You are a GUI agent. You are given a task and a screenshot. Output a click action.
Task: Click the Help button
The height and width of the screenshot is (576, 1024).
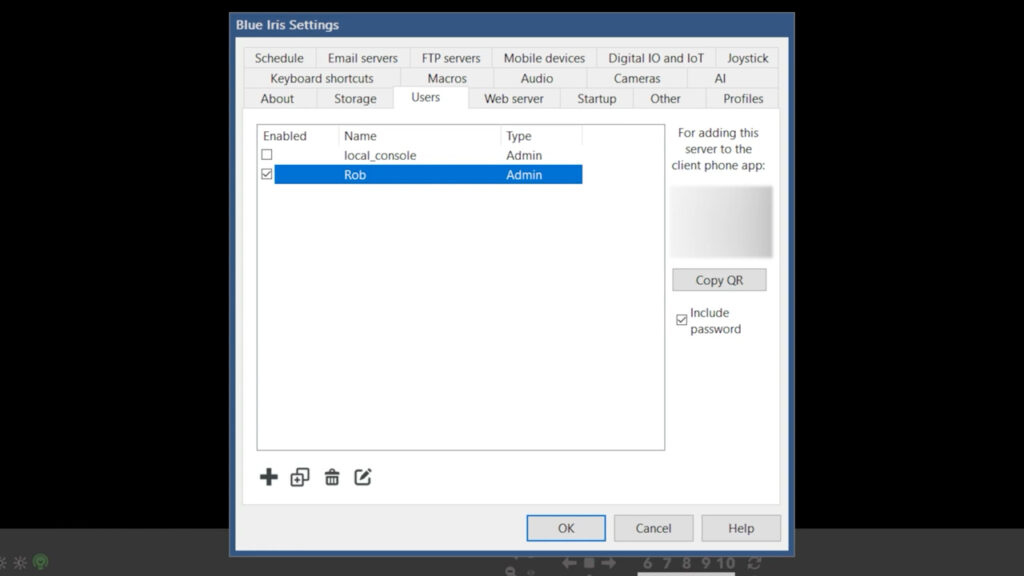741,528
